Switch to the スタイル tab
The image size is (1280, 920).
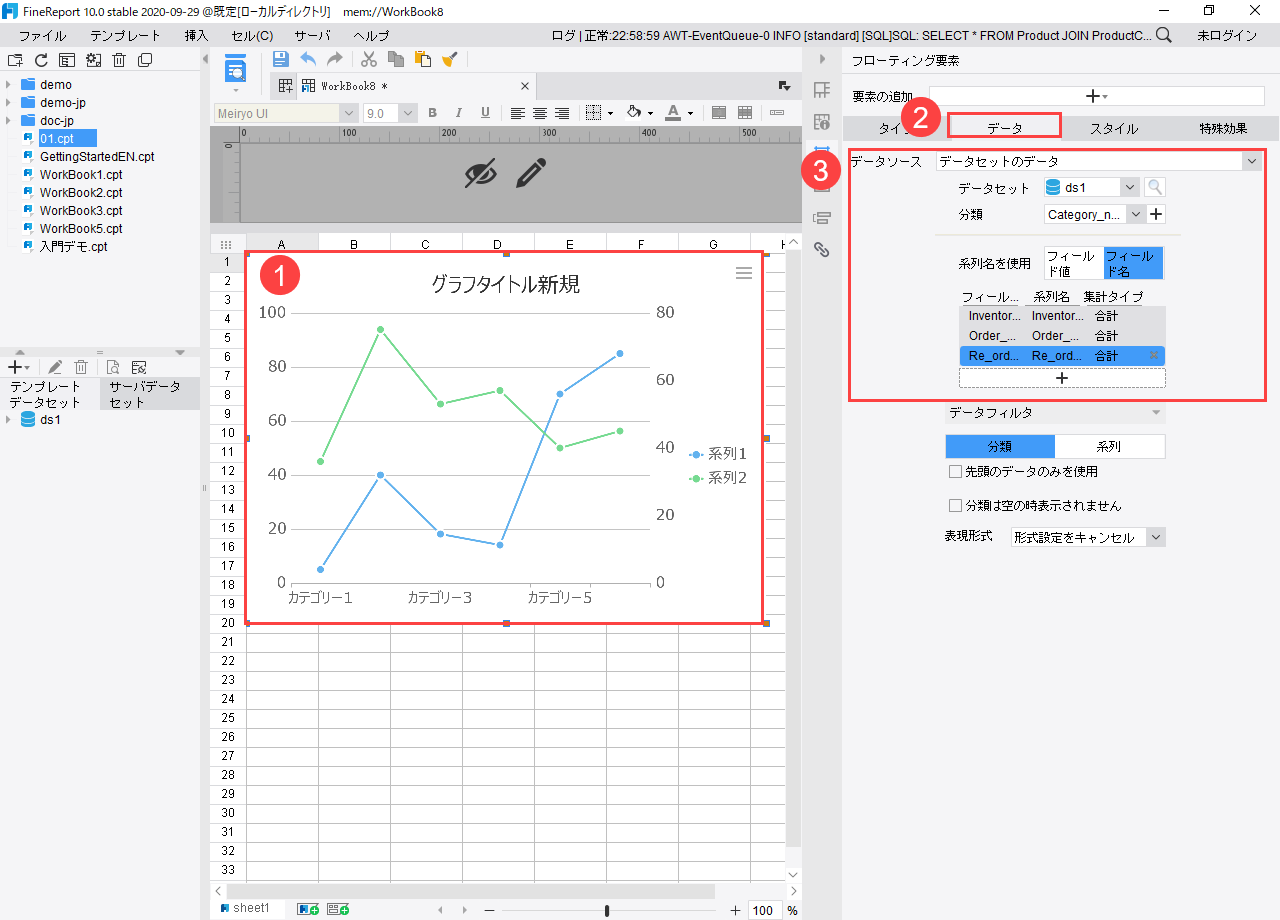coord(1114,128)
